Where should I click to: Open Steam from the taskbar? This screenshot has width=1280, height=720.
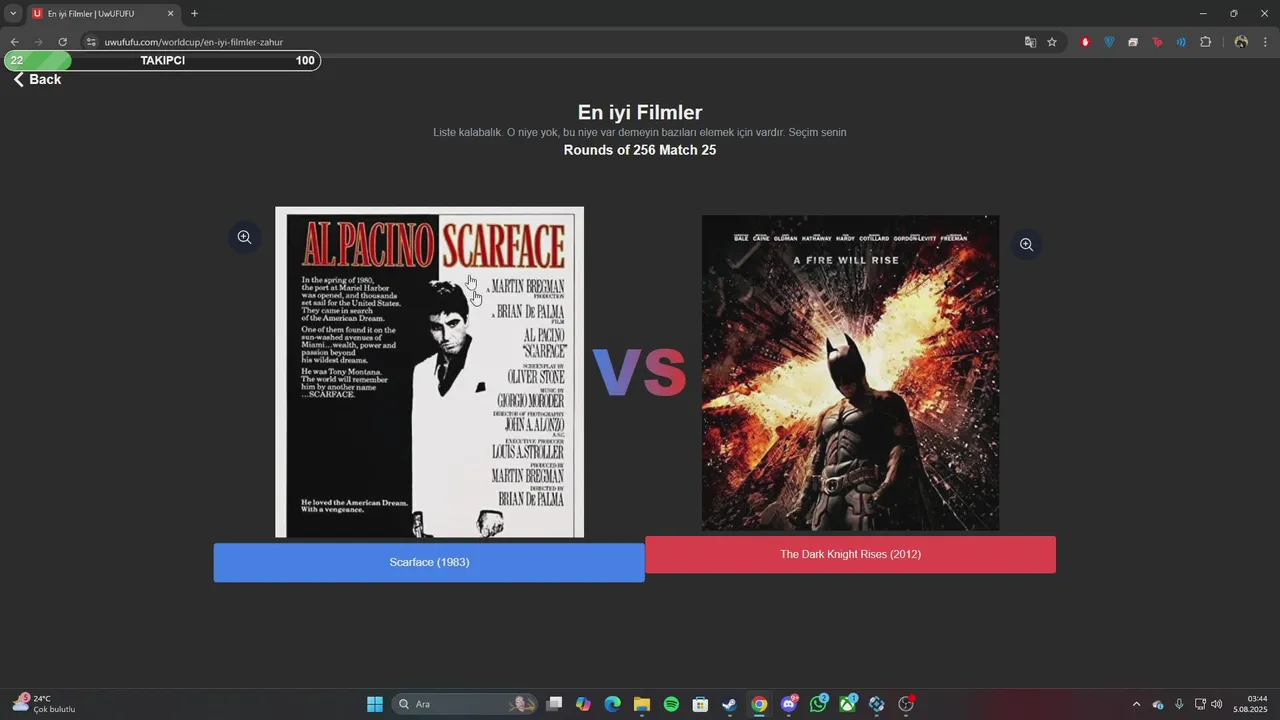[729, 704]
